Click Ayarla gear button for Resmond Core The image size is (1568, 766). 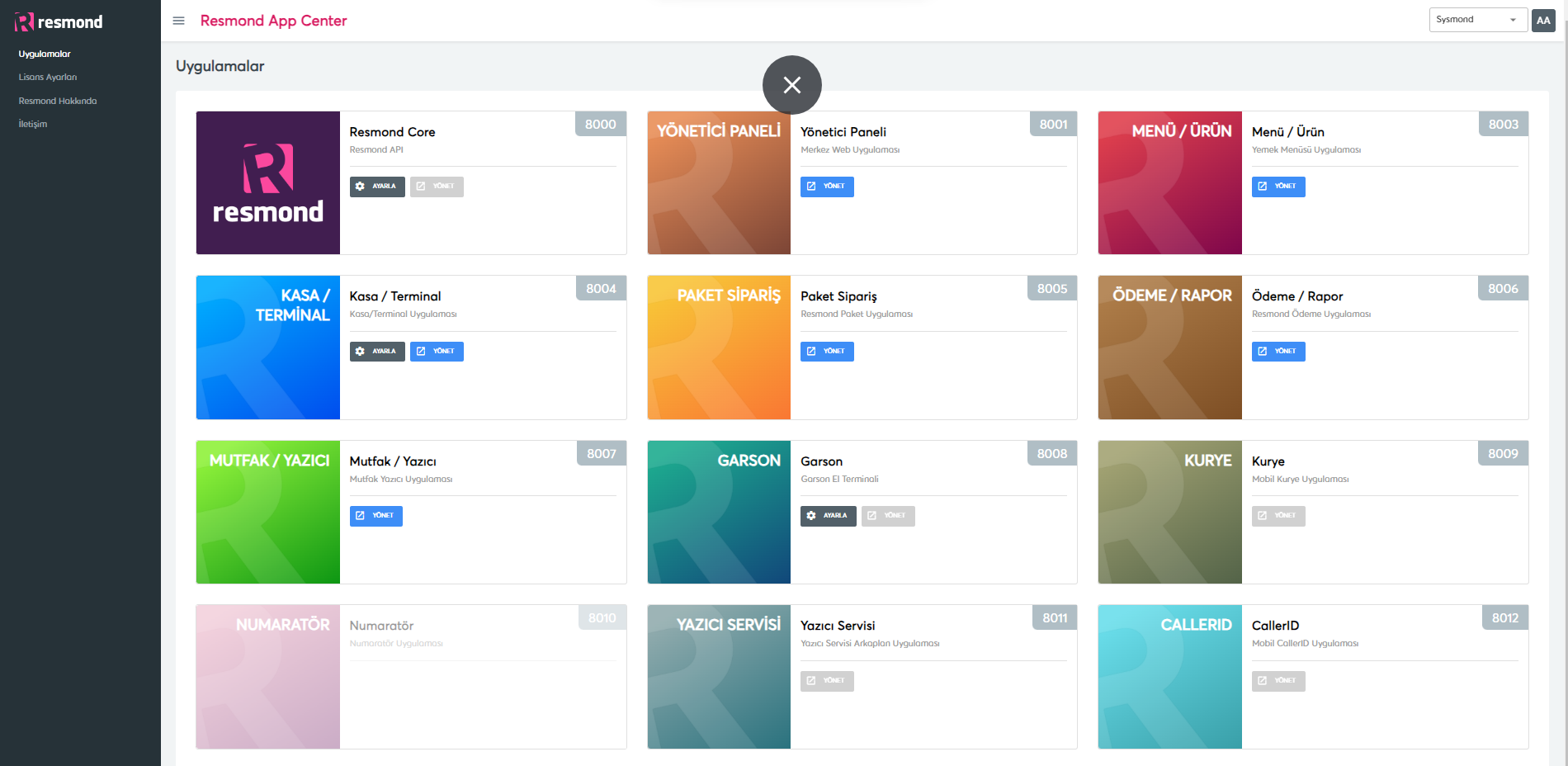click(377, 187)
